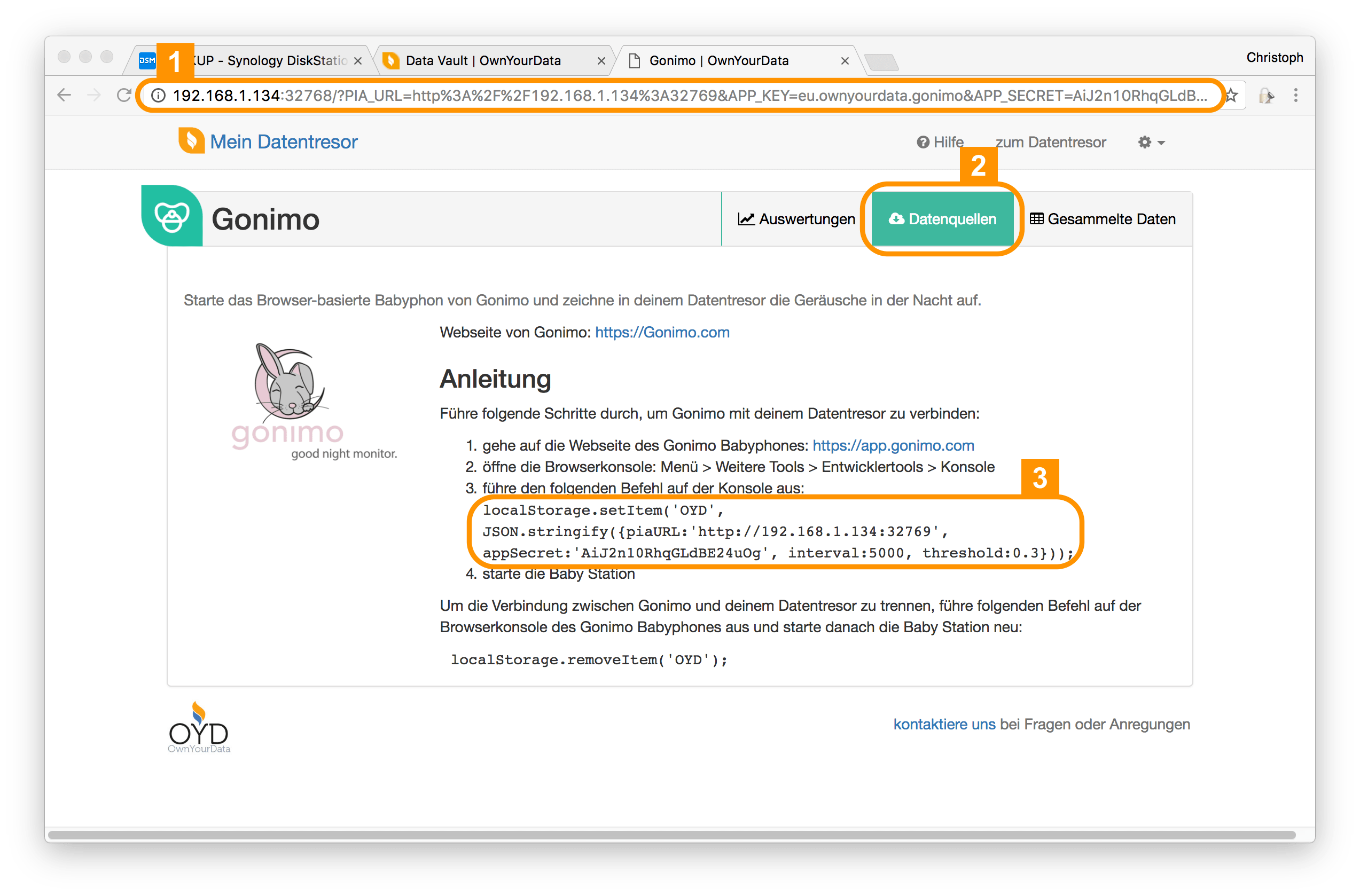Click the localStorage.setItem code line

pos(604,510)
